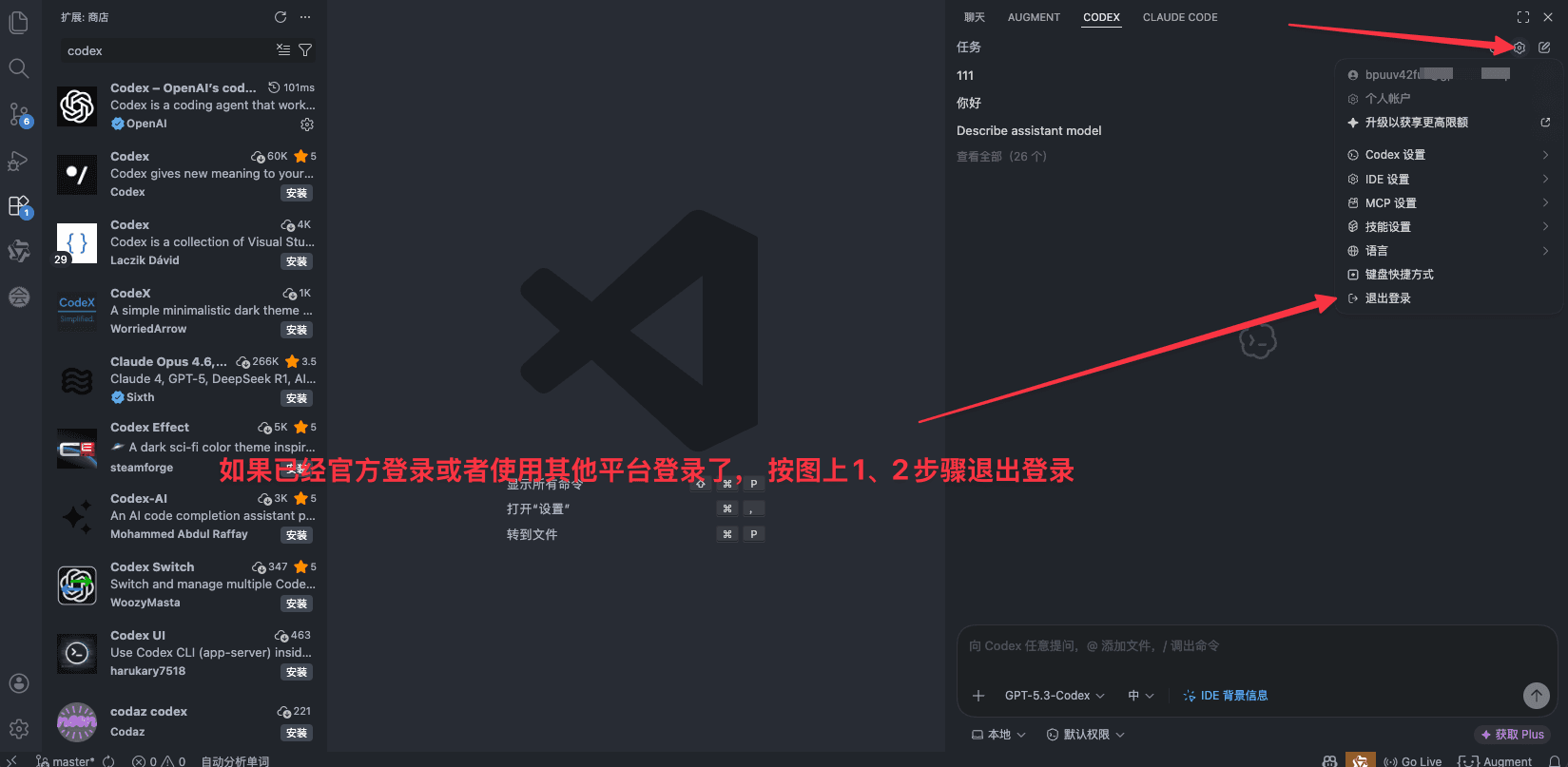The width and height of the screenshot is (1568, 767).
Task: Install Claude Opus 4.6 extension by Sixth
Action: click(x=297, y=398)
